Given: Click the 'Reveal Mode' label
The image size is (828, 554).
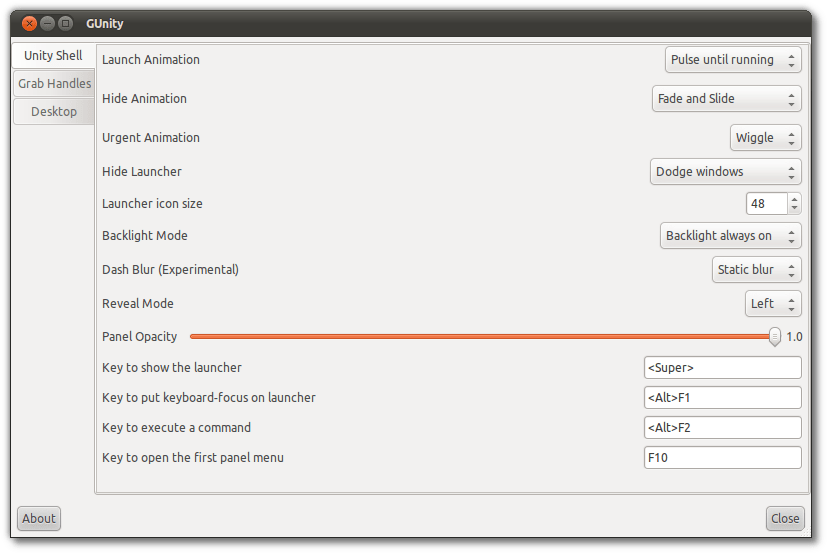Looking at the screenshot, I should tap(138, 304).
